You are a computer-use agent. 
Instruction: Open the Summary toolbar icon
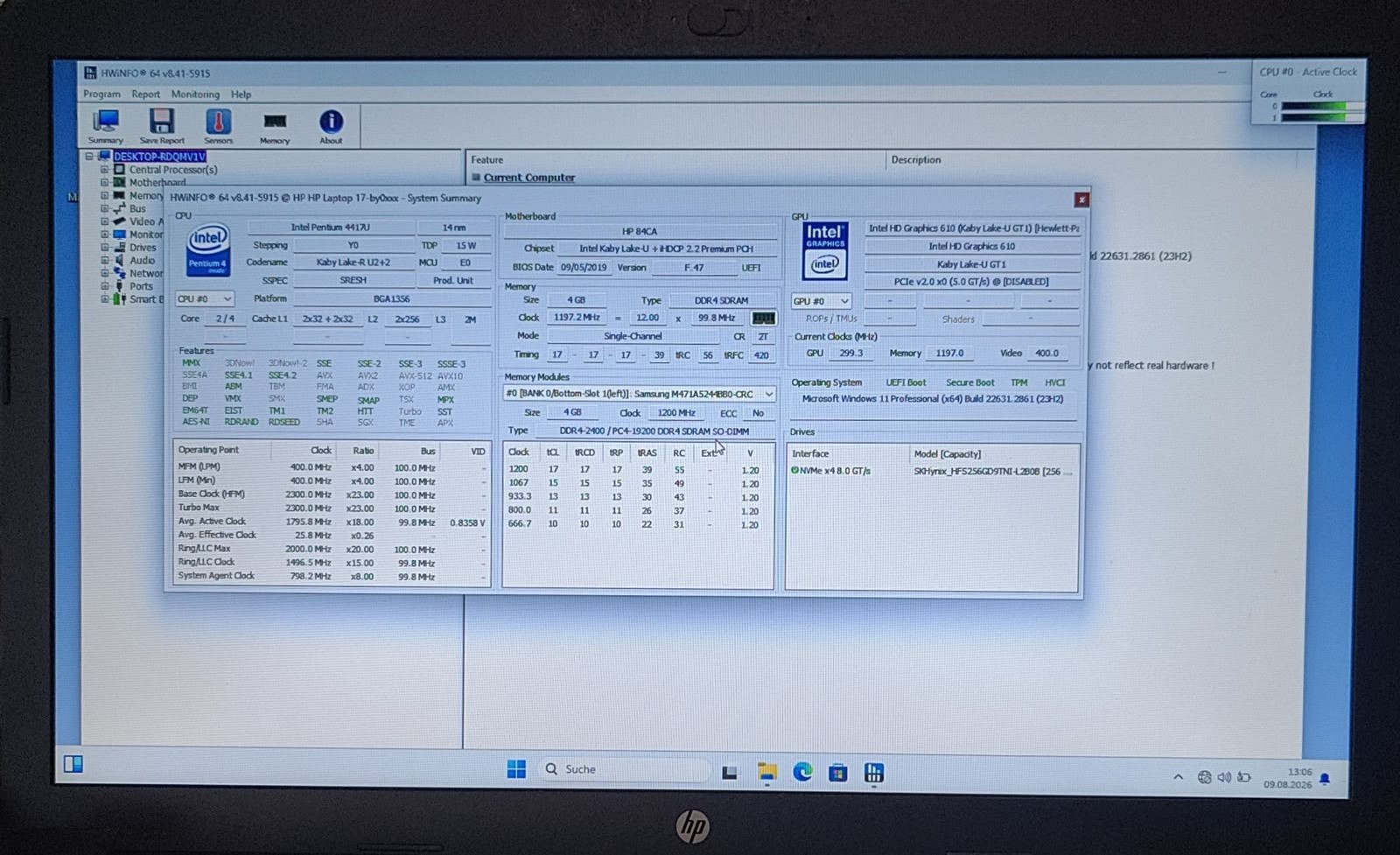click(106, 126)
